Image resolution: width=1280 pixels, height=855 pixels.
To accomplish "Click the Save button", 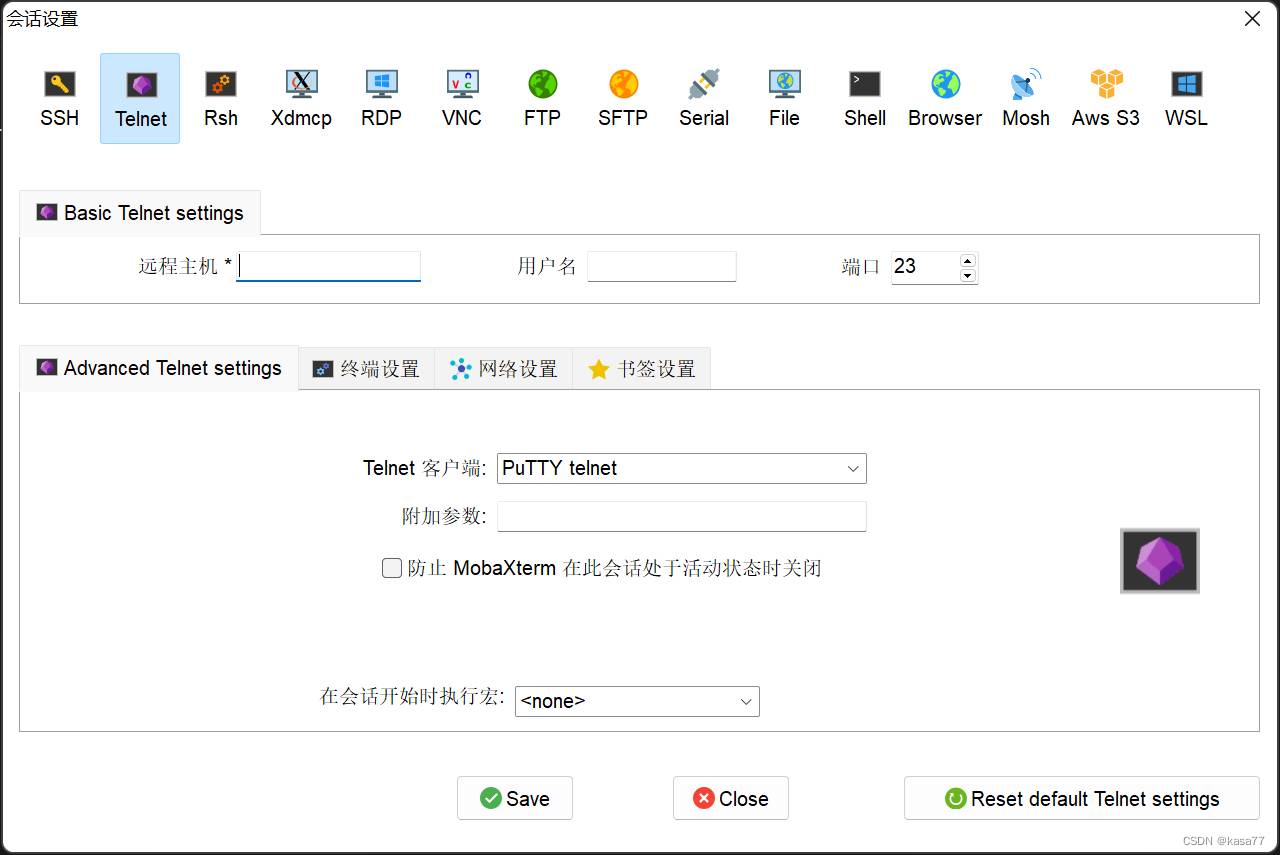I will (515, 798).
